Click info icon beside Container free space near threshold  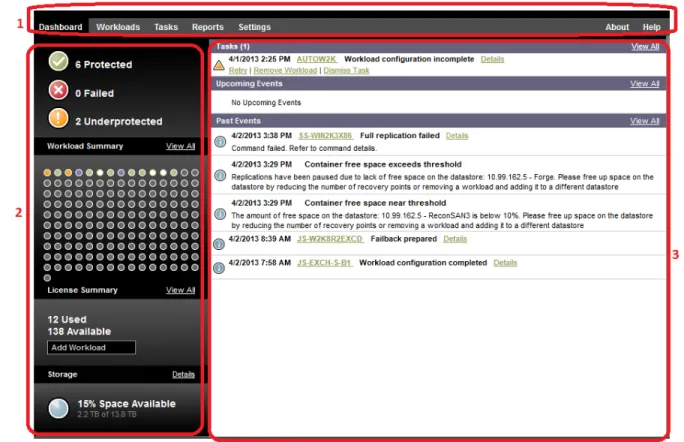pyautogui.click(x=220, y=214)
